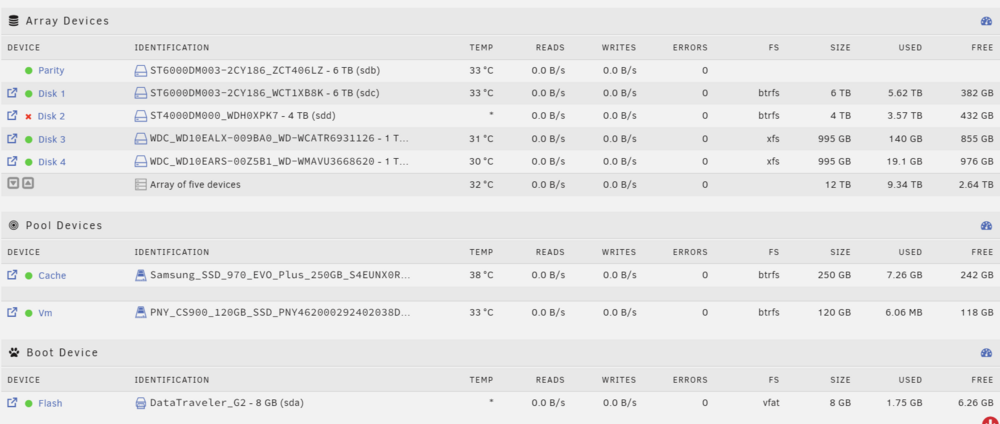Screen dimensions: 1000x424
Task: Click Cache green status indicator
Action: pyautogui.click(x=29, y=276)
